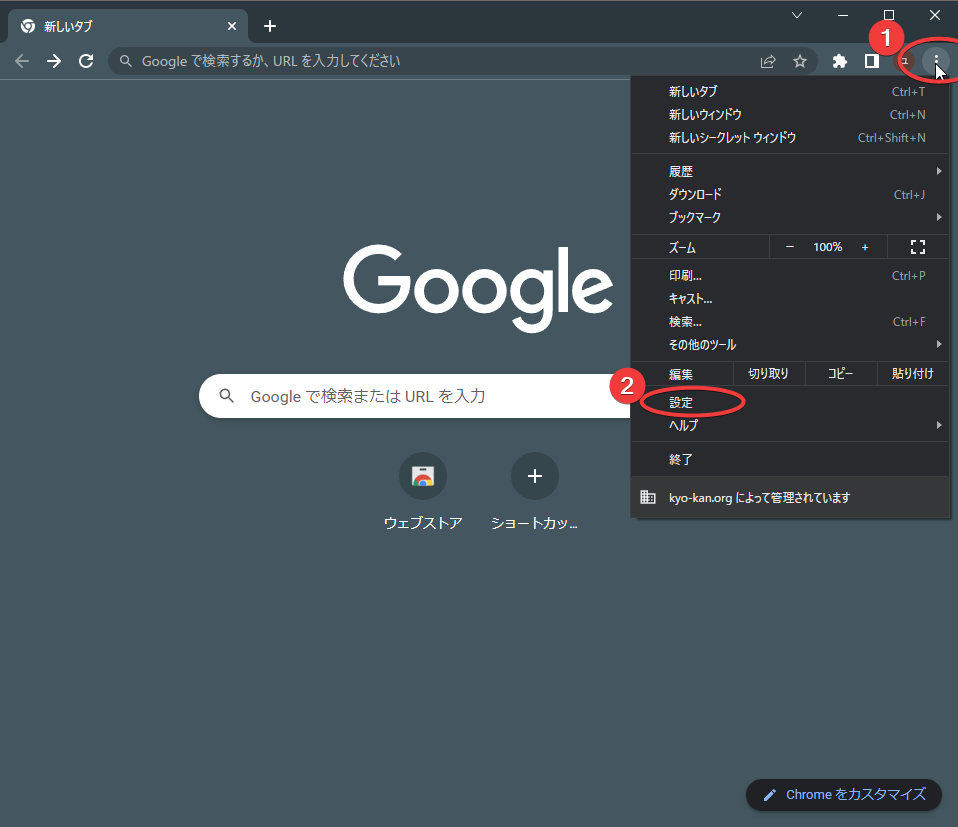Open the tab search chevron
The height and width of the screenshot is (827, 958).
(797, 15)
